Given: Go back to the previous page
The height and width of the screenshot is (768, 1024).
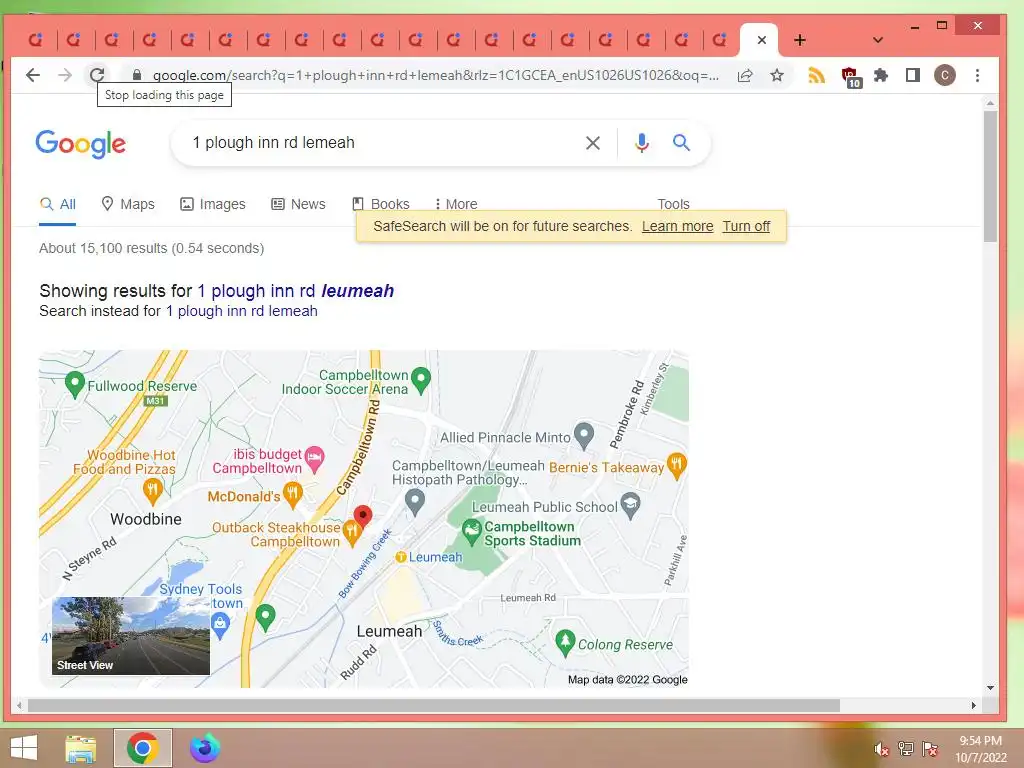Looking at the screenshot, I should pyautogui.click(x=33, y=75).
